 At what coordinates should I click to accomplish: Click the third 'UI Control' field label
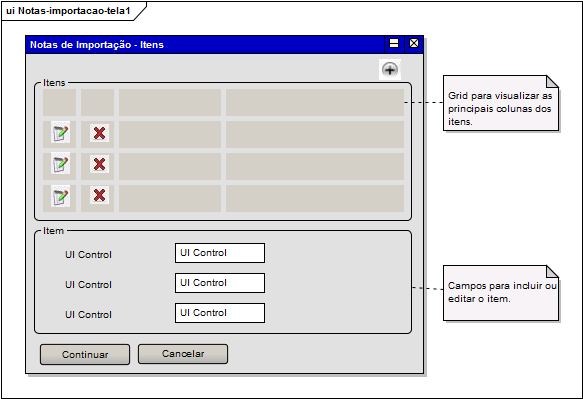click(88, 315)
